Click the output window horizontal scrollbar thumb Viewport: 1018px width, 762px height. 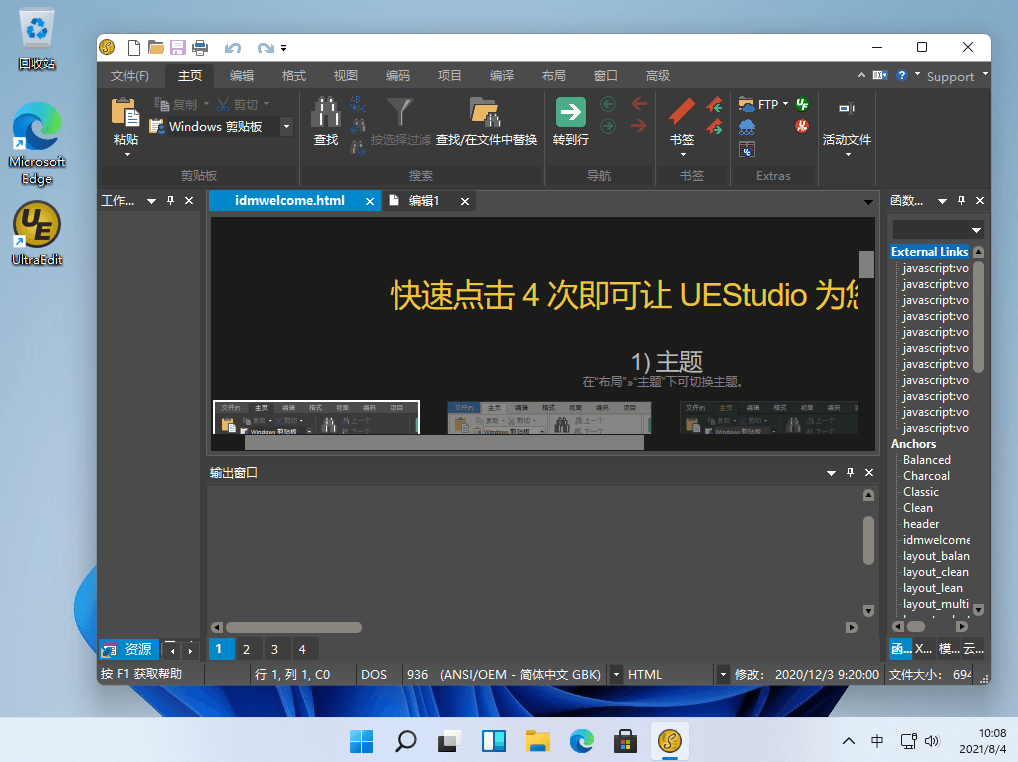(293, 627)
